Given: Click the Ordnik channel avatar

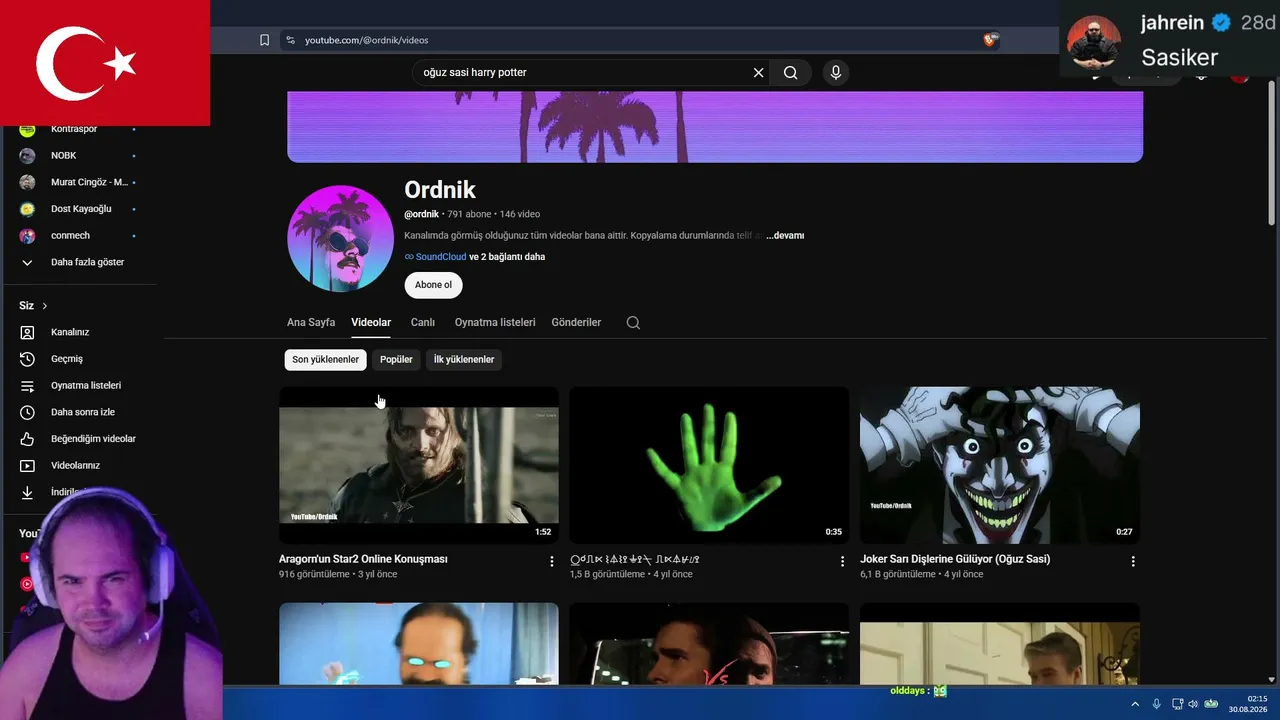Looking at the screenshot, I should point(340,238).
